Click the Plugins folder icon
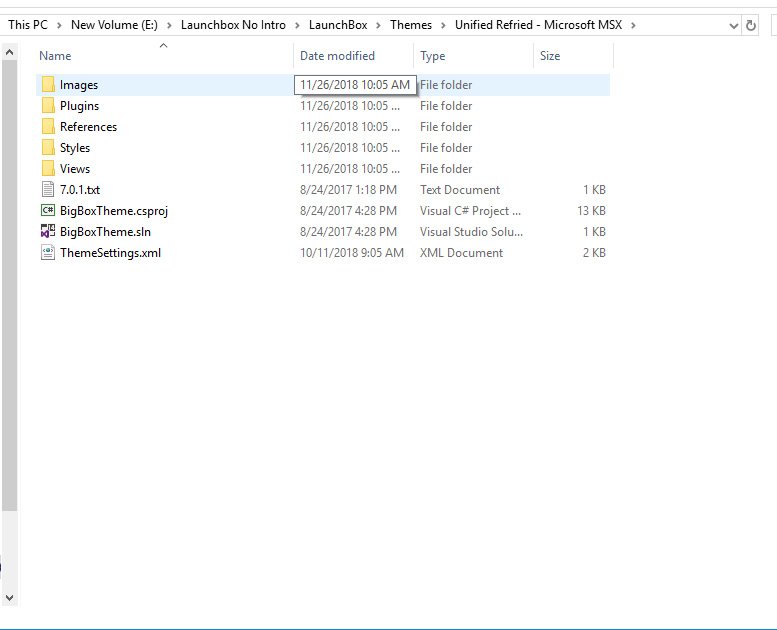 click(48, 106)
